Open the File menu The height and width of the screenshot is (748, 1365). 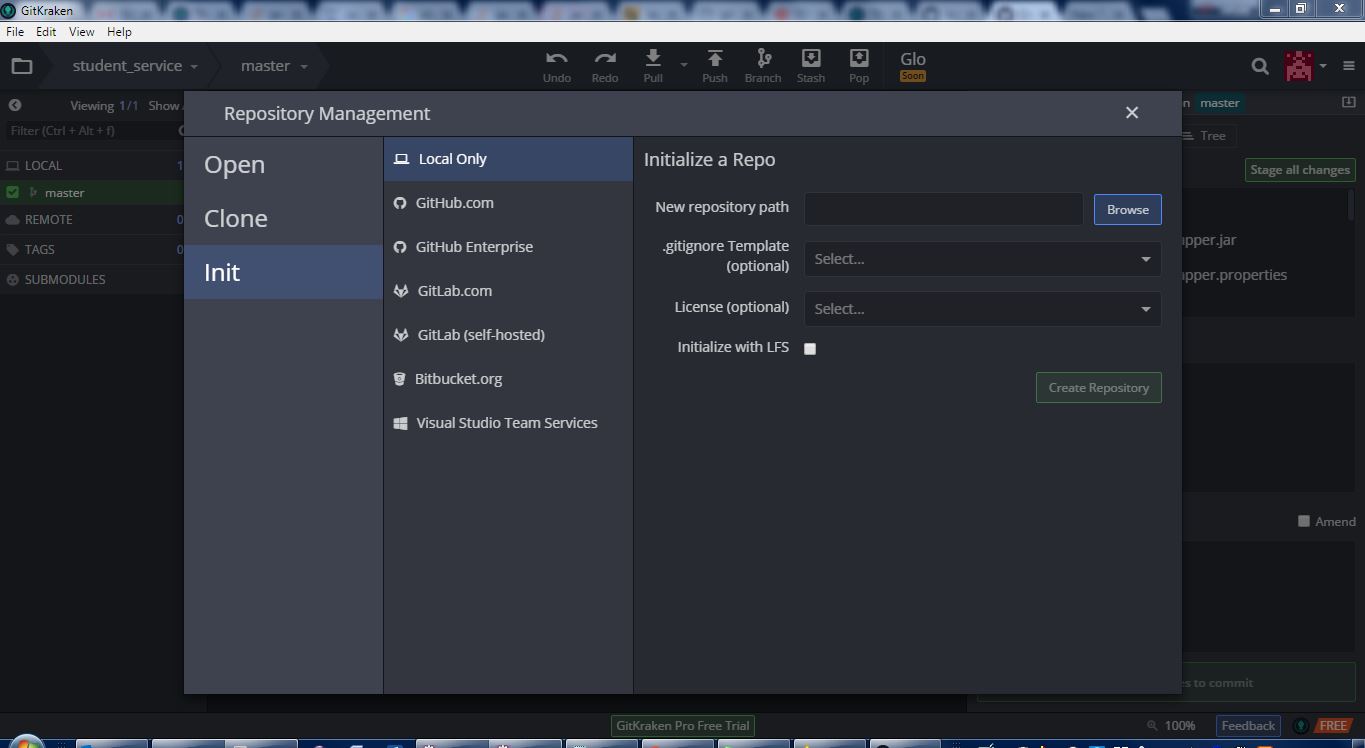(14, 31)
